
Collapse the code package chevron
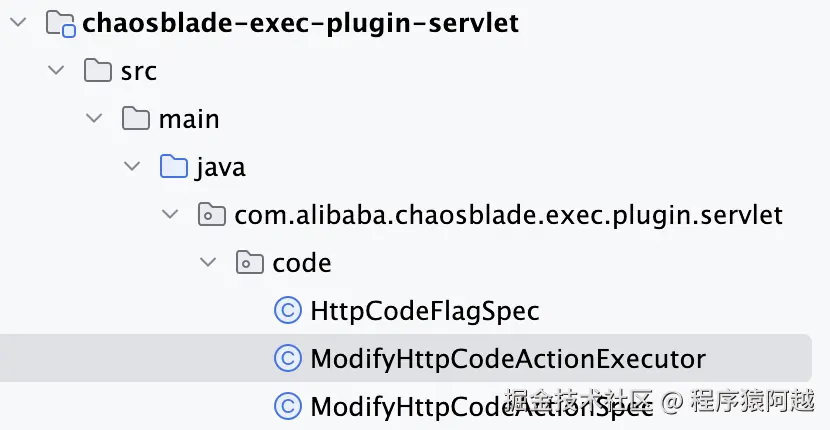(208, 263)
